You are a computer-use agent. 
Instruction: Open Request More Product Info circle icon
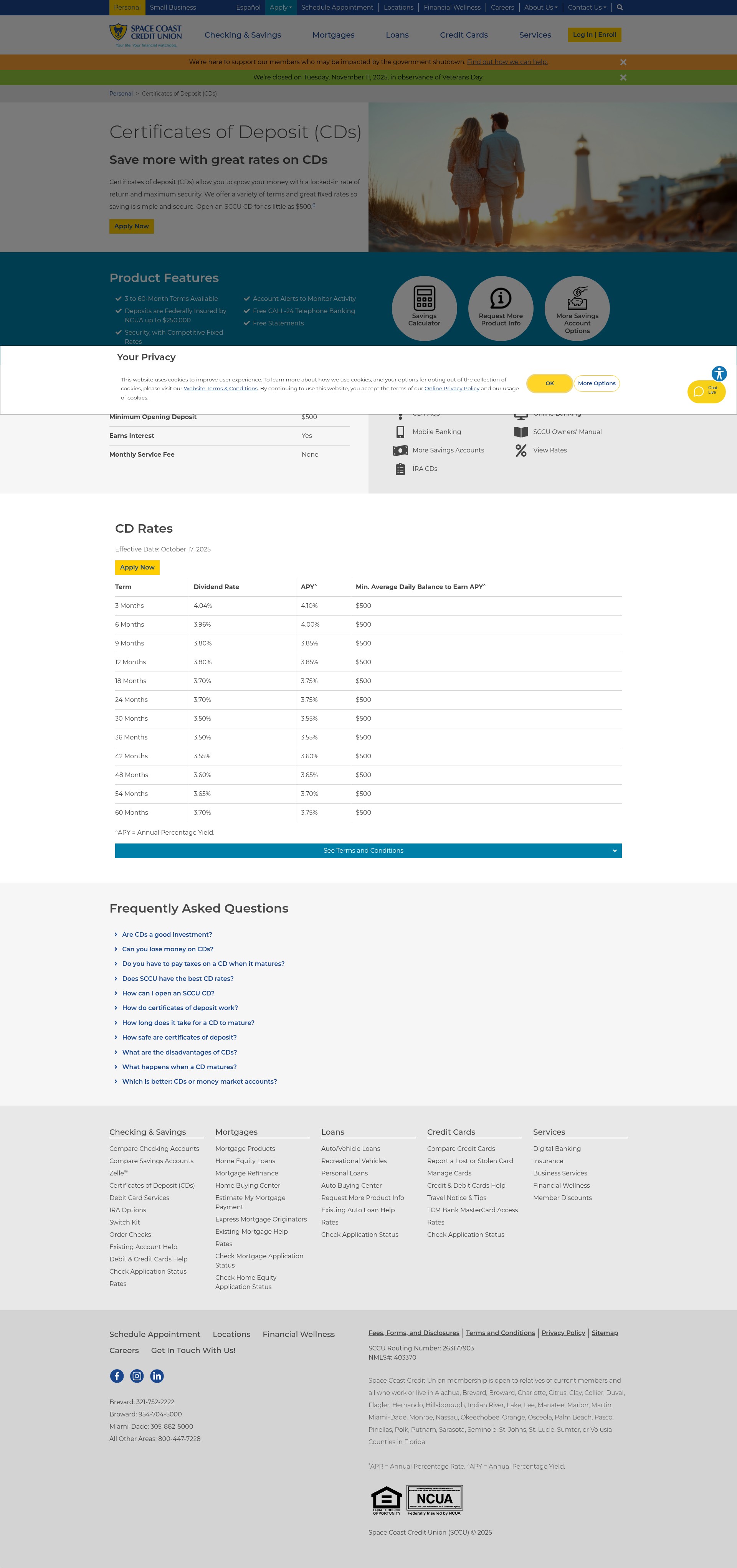[501, 308]
